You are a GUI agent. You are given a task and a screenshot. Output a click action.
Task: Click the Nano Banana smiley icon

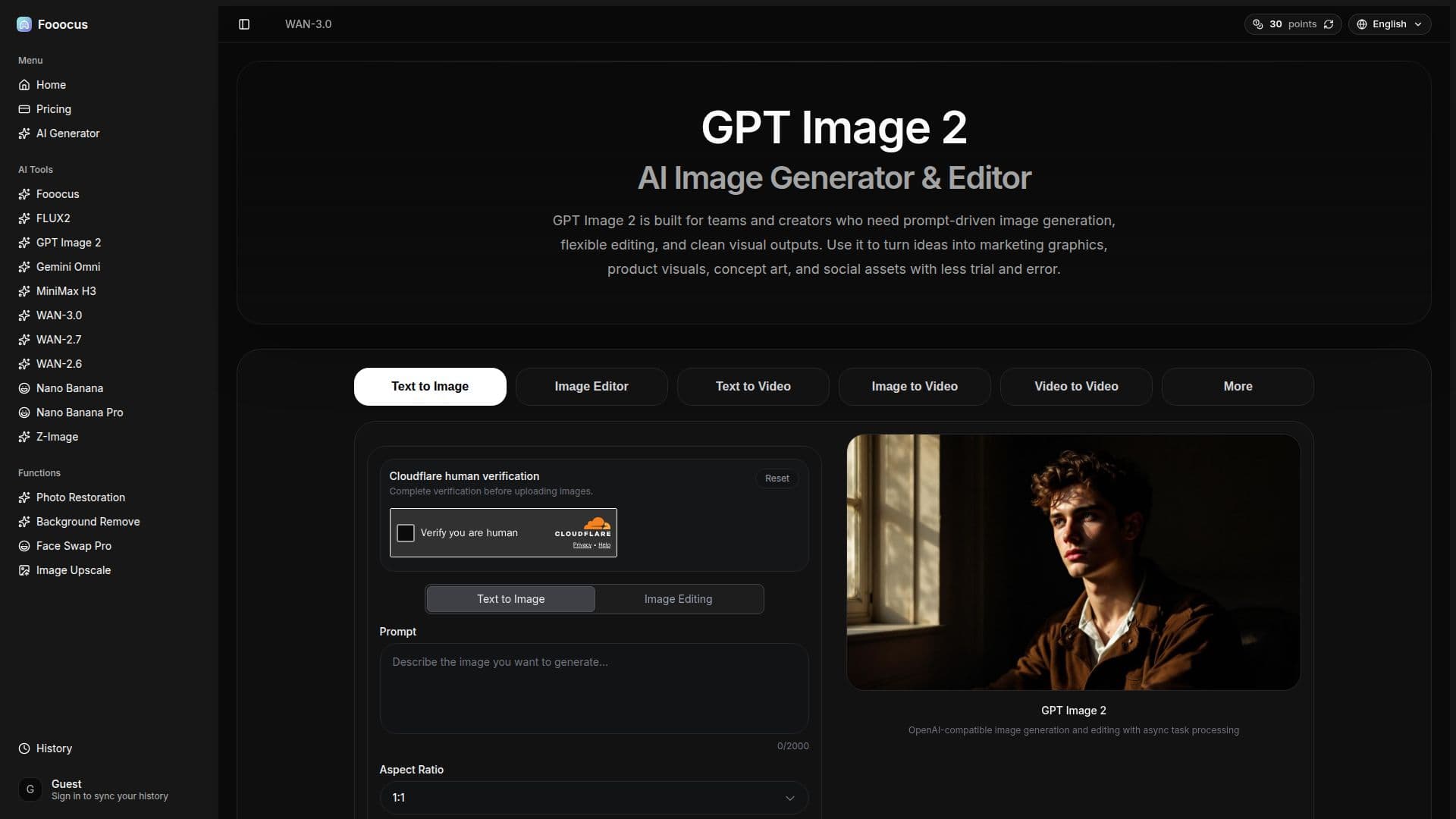[24, 388]
